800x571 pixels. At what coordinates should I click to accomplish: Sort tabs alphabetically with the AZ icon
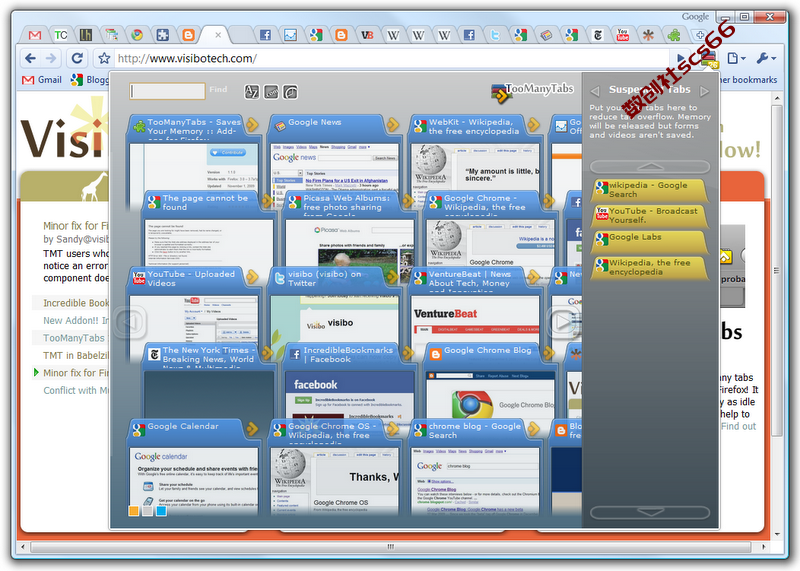coord(252,92)
